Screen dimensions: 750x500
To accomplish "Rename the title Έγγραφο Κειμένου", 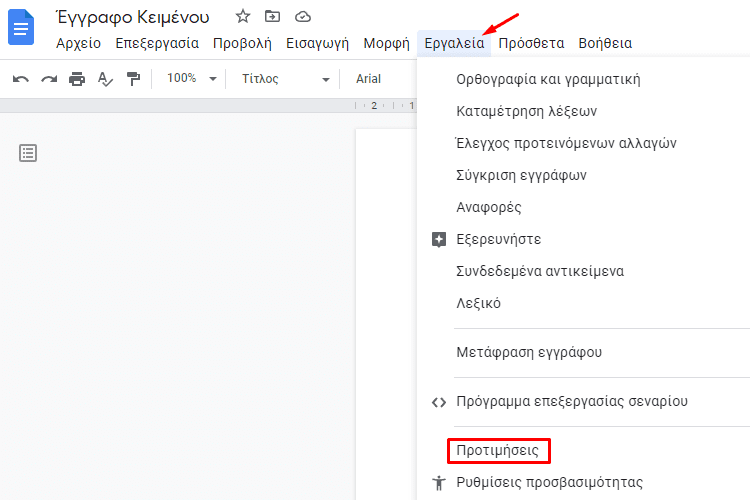I will pos(132,17).
